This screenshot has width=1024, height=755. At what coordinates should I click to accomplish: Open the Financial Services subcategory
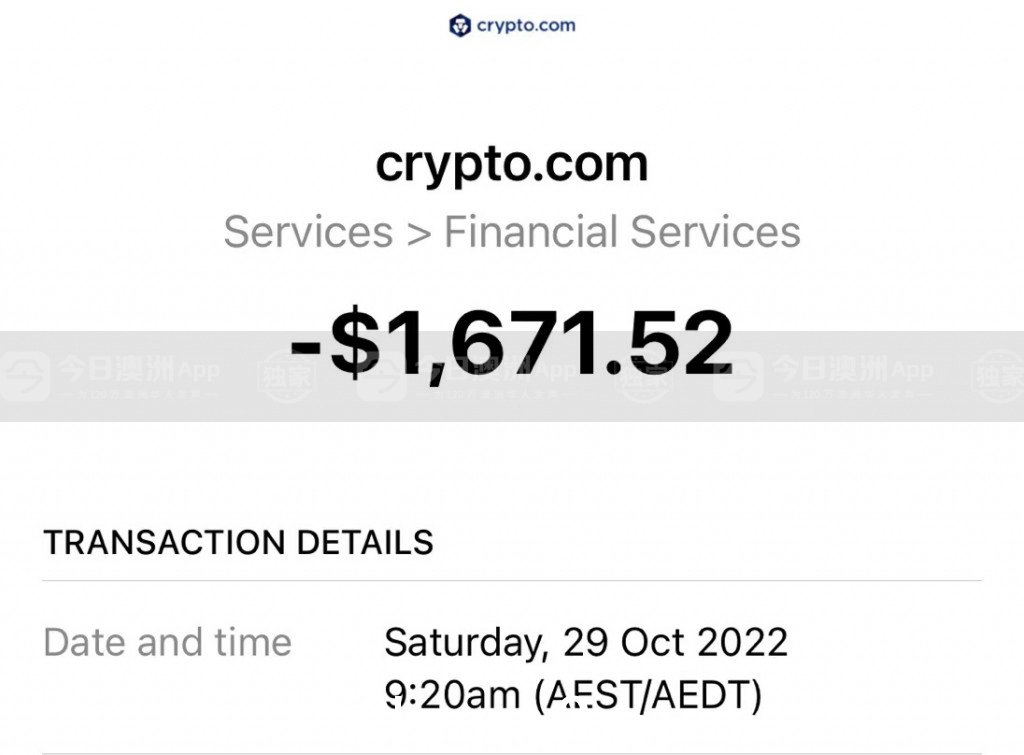click(x=622, y=232)
